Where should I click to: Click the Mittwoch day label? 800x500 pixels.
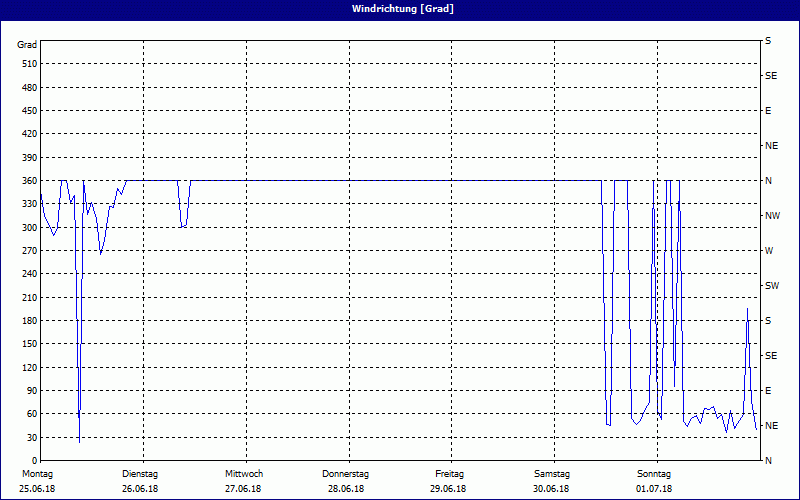click(244, 474)
